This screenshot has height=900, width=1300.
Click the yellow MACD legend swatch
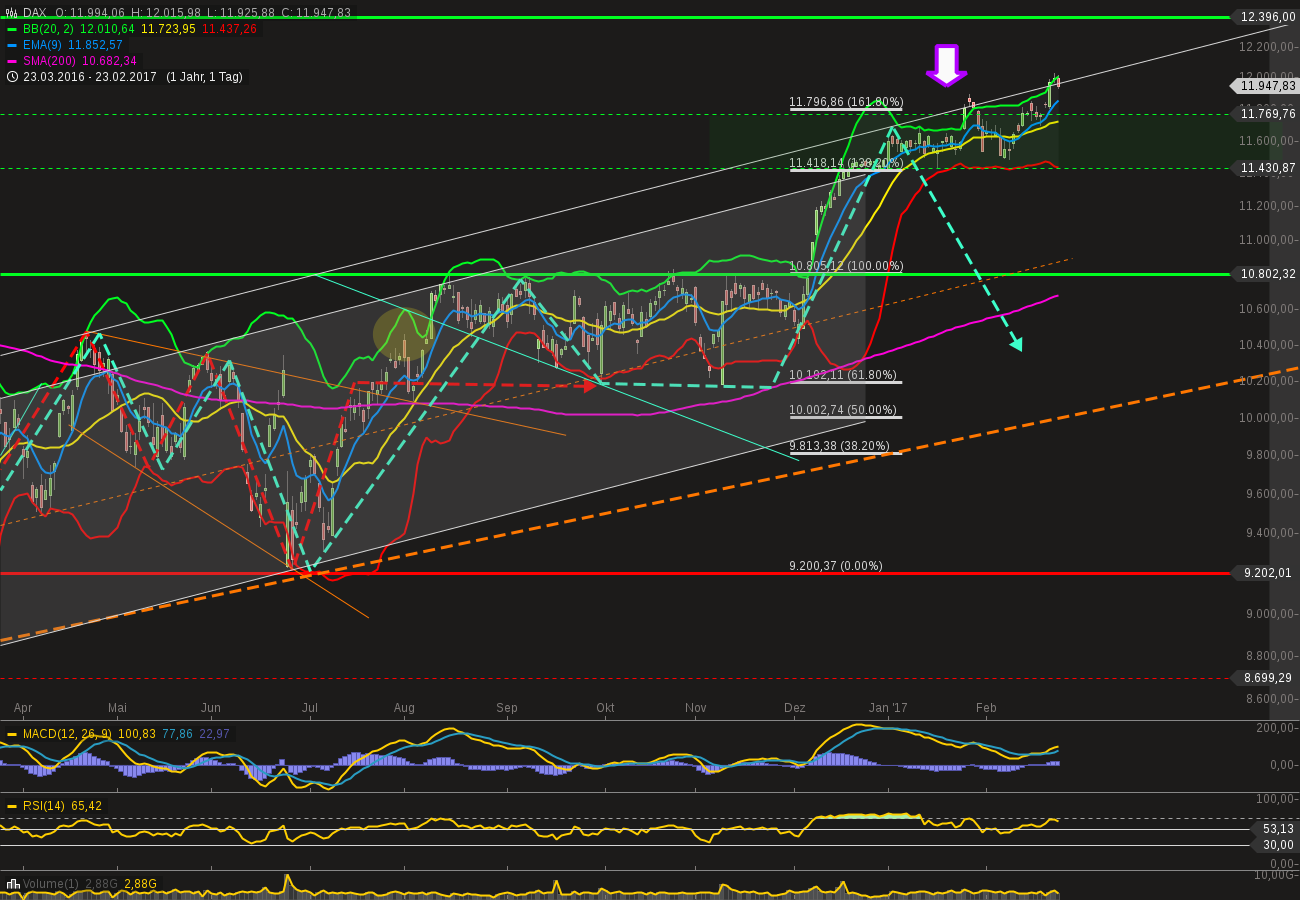click(x=12, y=734)
